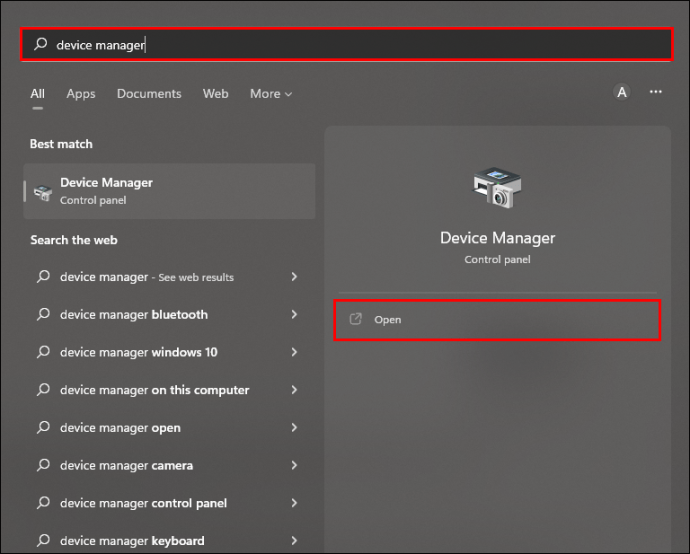Screen dimensions: 690x554
Task: Click the search magnifier icon in search box
Action: tap(40, 44)
